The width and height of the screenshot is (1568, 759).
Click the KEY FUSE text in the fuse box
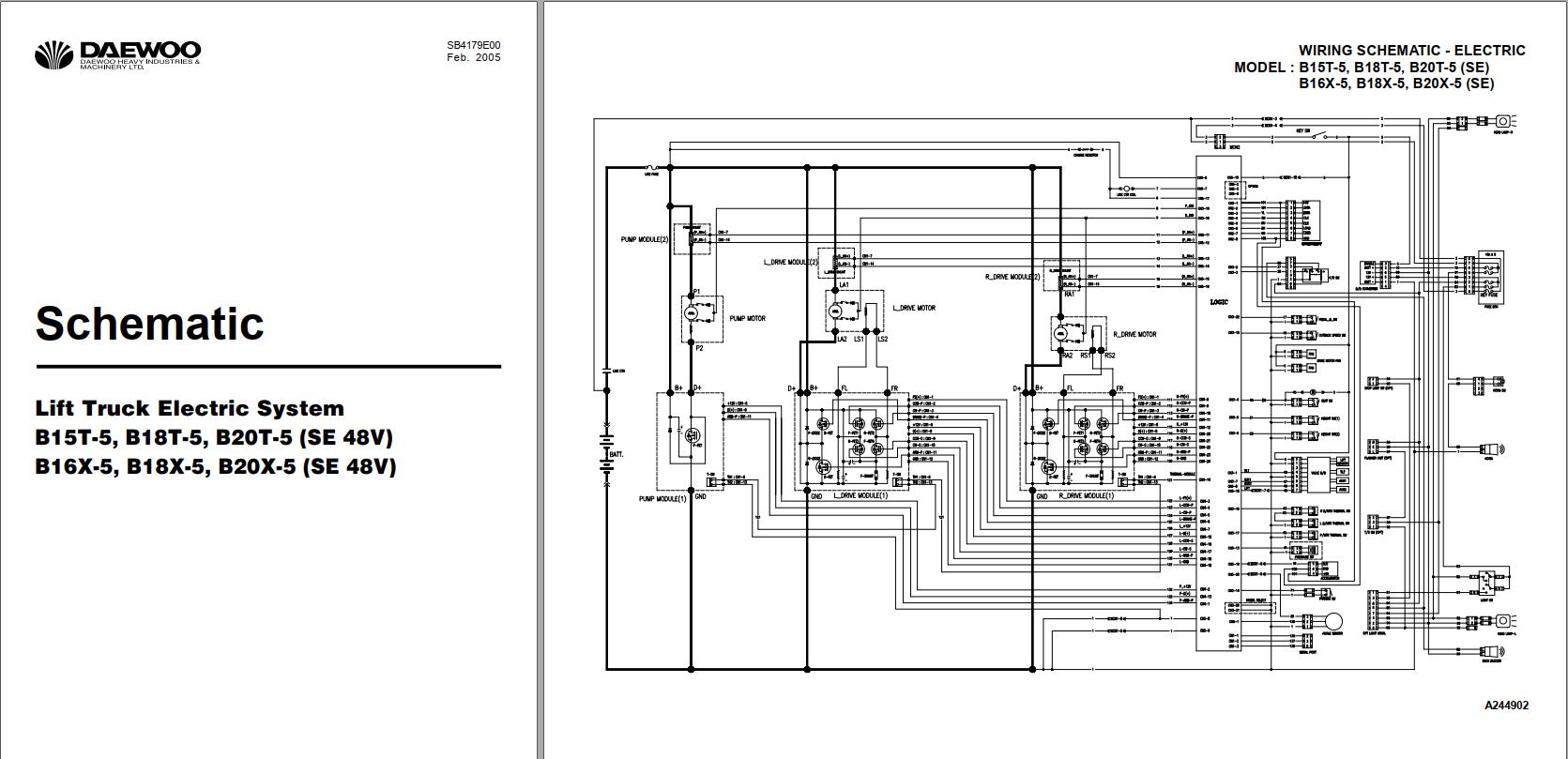click(1489, 294)
